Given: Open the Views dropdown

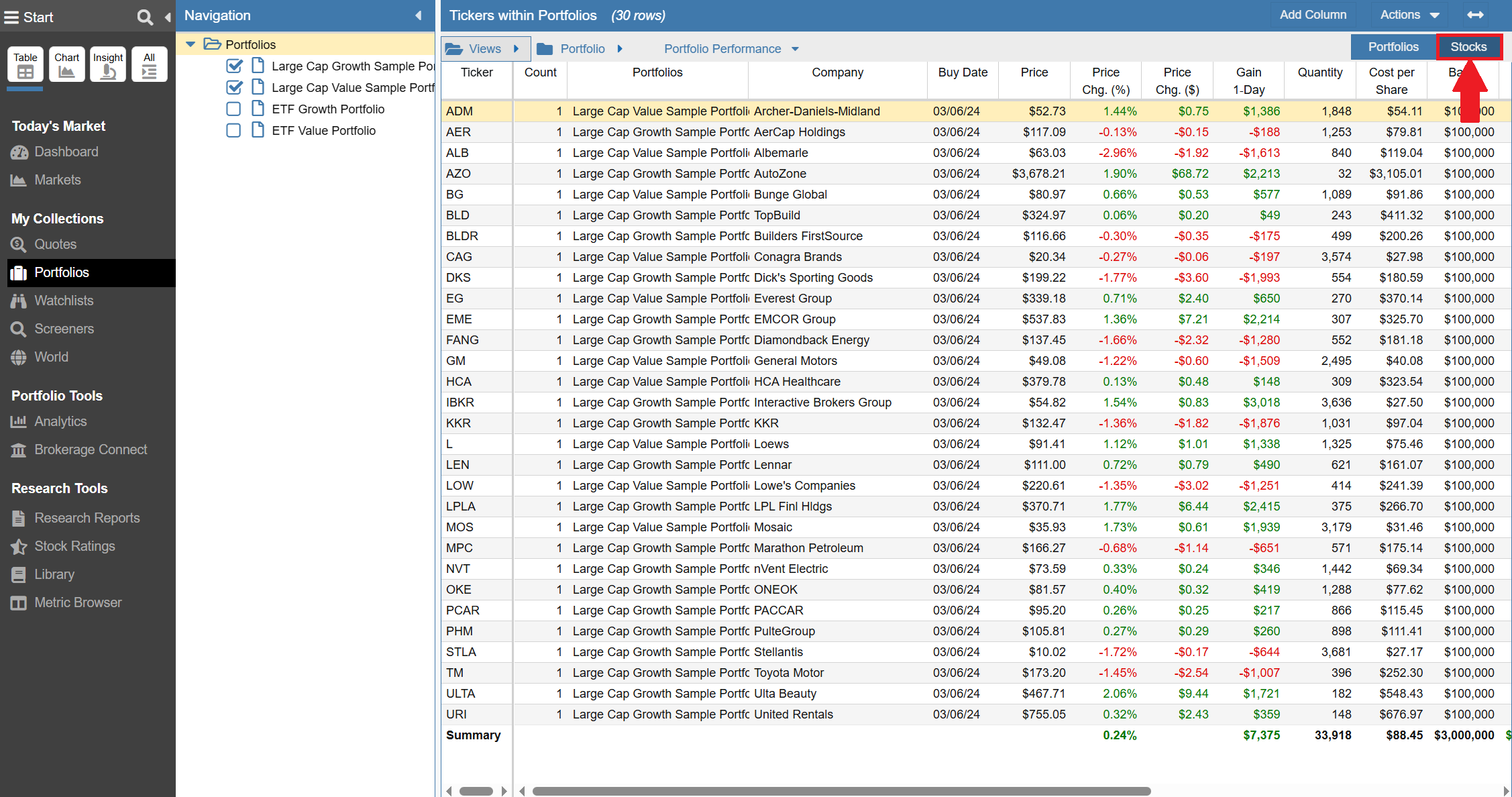Looking at the screenshot, I should coord(485,48).
